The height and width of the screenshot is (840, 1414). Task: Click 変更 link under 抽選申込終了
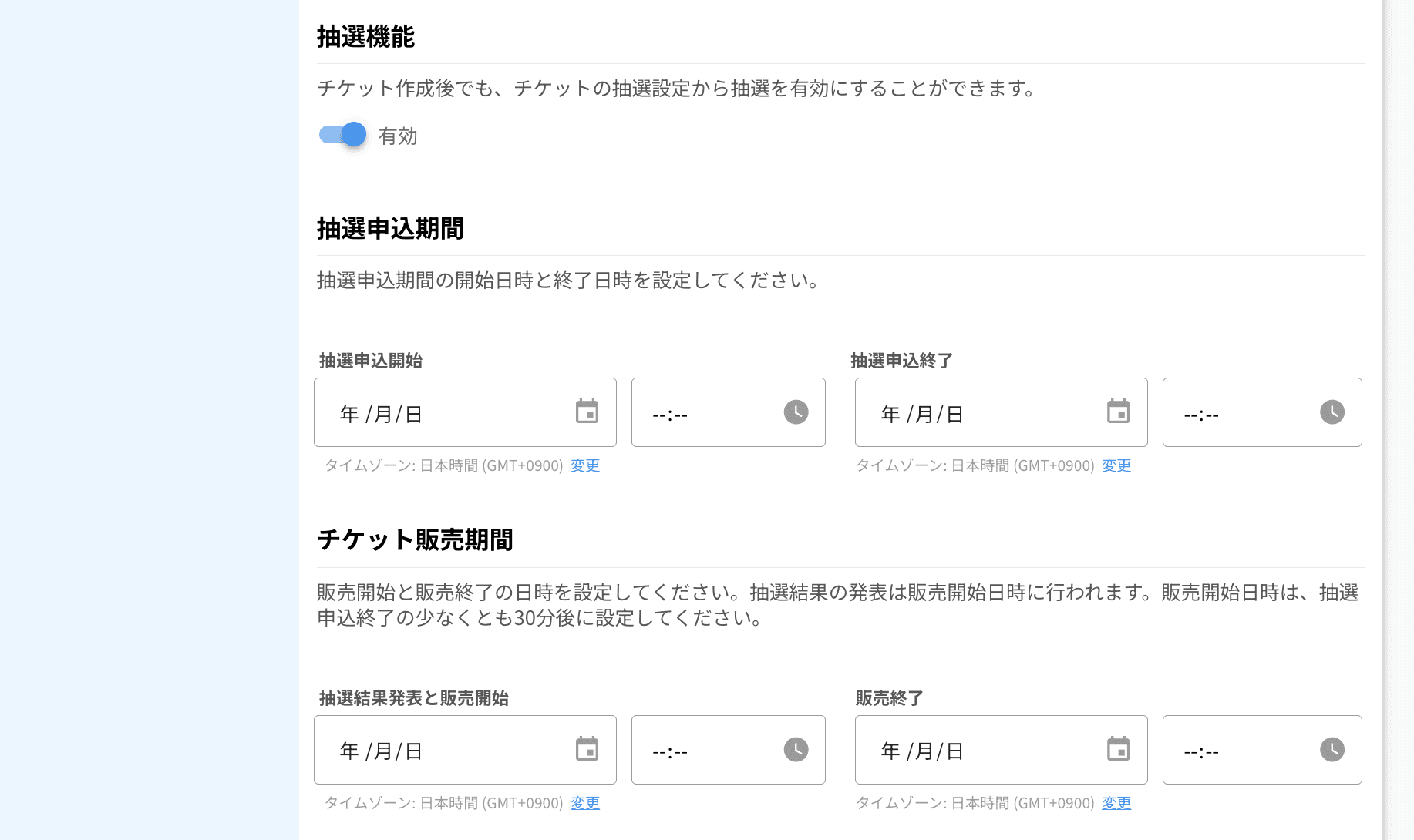[1116, 465]
